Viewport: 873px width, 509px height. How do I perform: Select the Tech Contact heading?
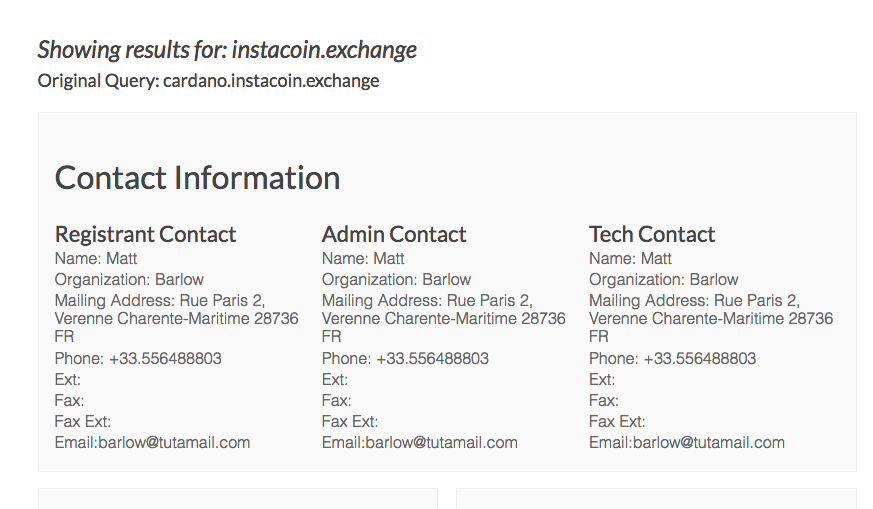click(x=652, y=234)
